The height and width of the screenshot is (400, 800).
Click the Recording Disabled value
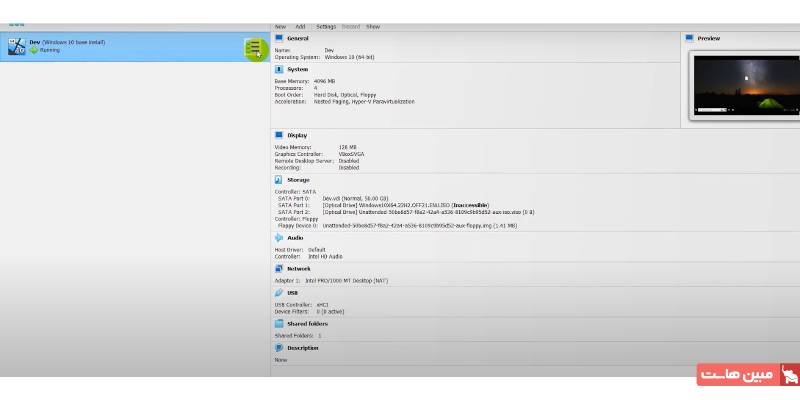point(349,167)
